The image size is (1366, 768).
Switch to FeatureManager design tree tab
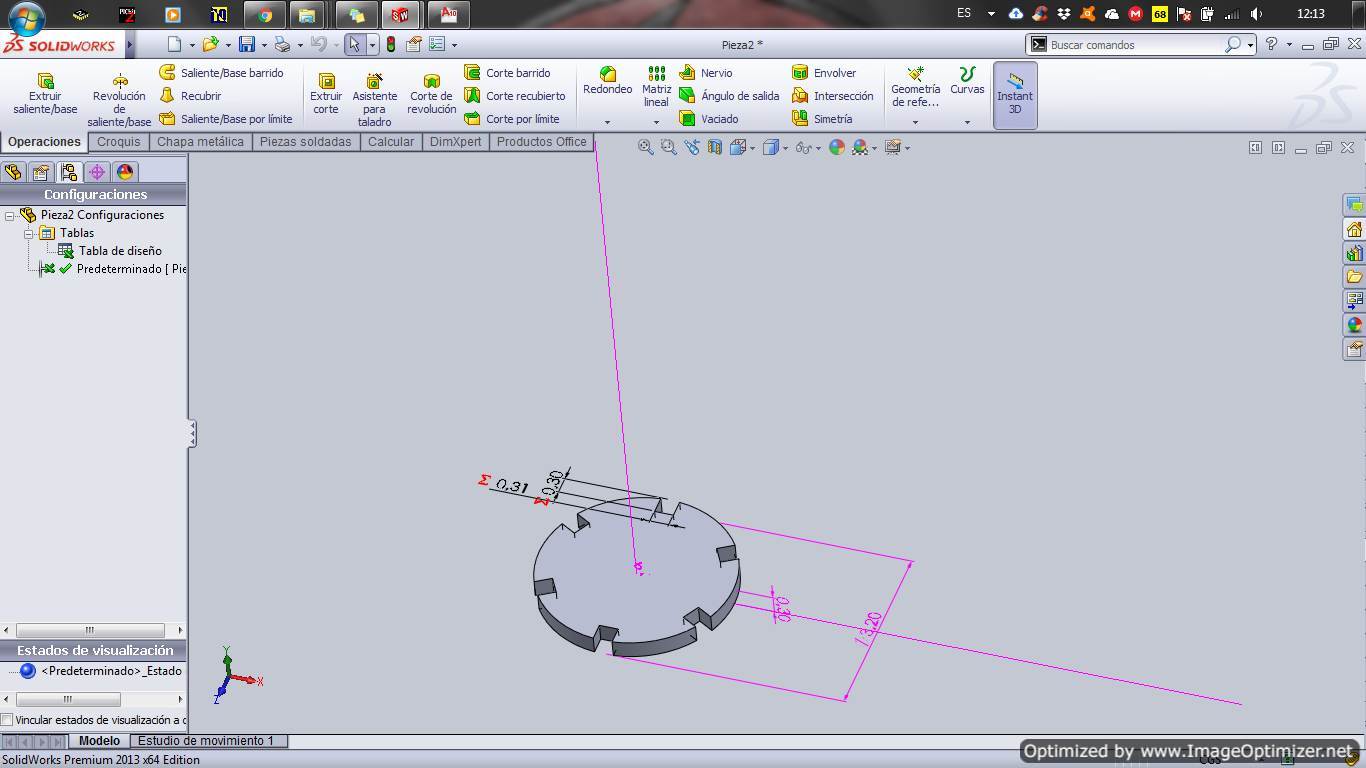tap(13, 172)
